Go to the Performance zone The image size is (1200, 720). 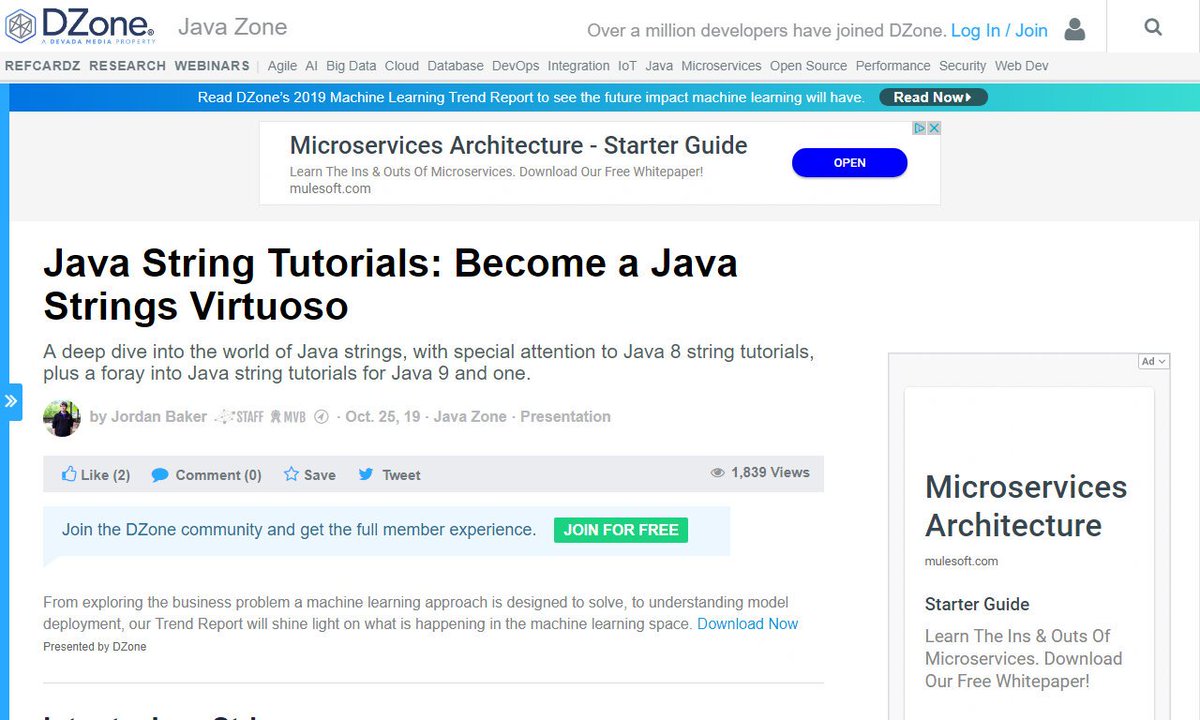(x=893, y=66)
